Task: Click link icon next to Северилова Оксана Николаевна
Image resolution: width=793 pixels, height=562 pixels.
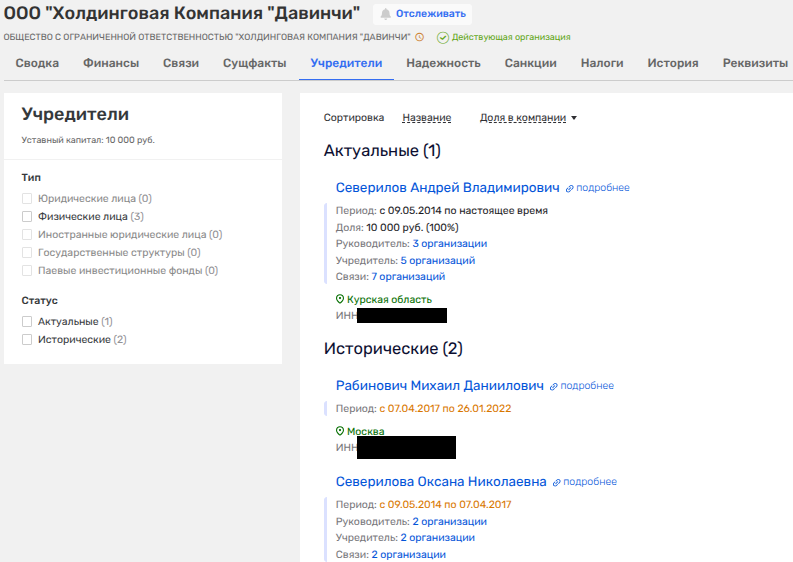Action: pos(557,482)
